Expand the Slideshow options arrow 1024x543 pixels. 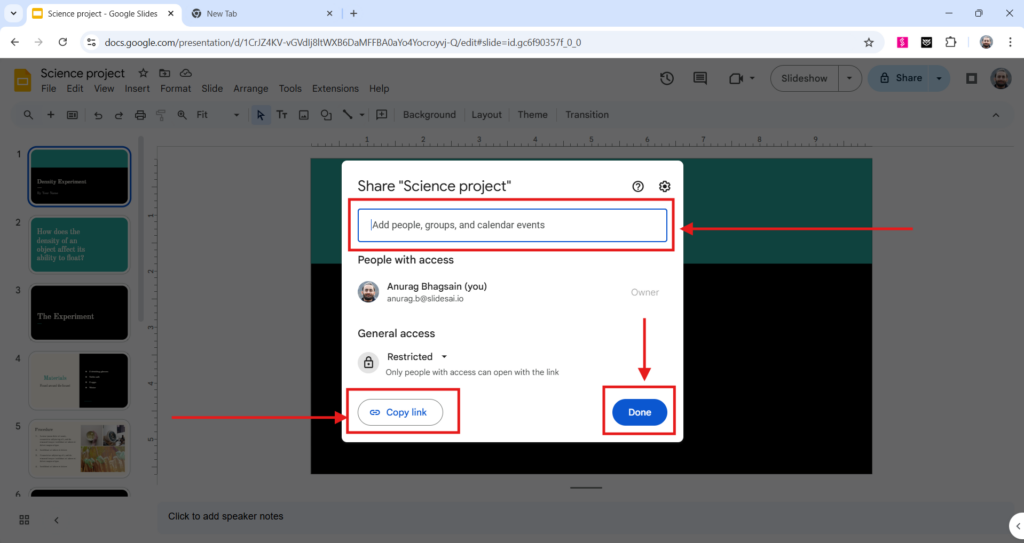849,78
